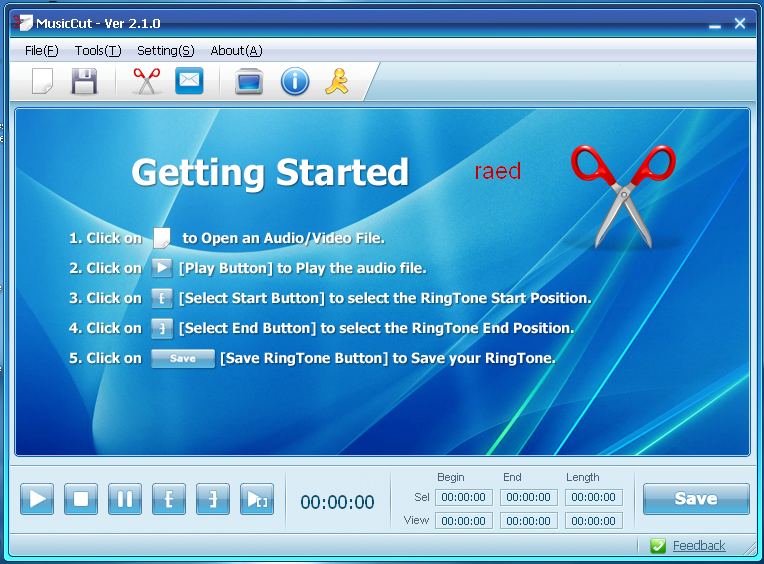Open a new audio file via blank page icon
Image resolution: width=764 pixels, height=564 pixels.
(x=42, y=81)
